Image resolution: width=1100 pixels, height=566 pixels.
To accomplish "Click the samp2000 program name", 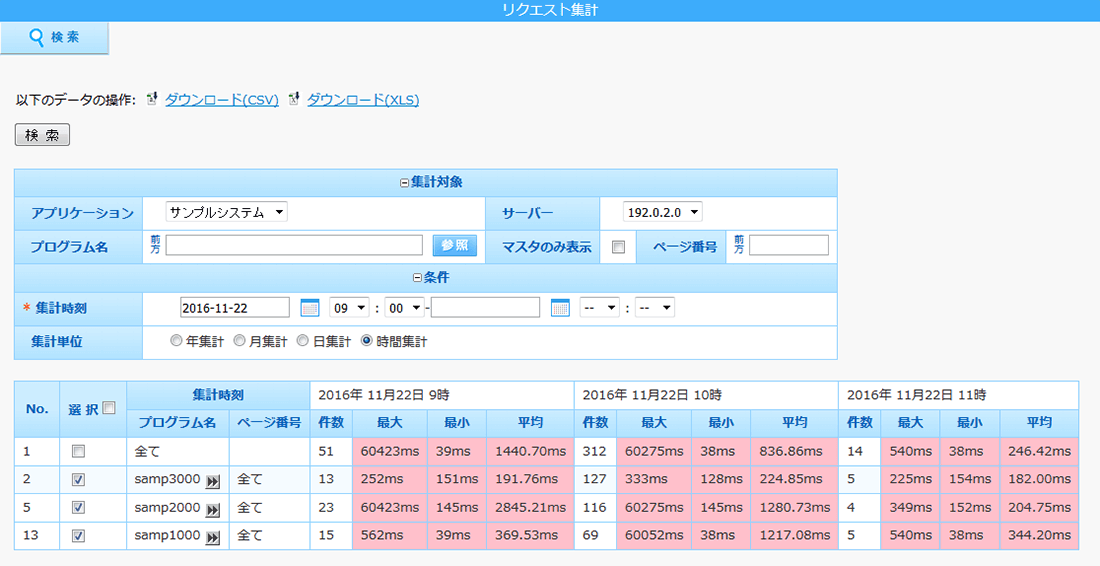I will tap(167, 508).
